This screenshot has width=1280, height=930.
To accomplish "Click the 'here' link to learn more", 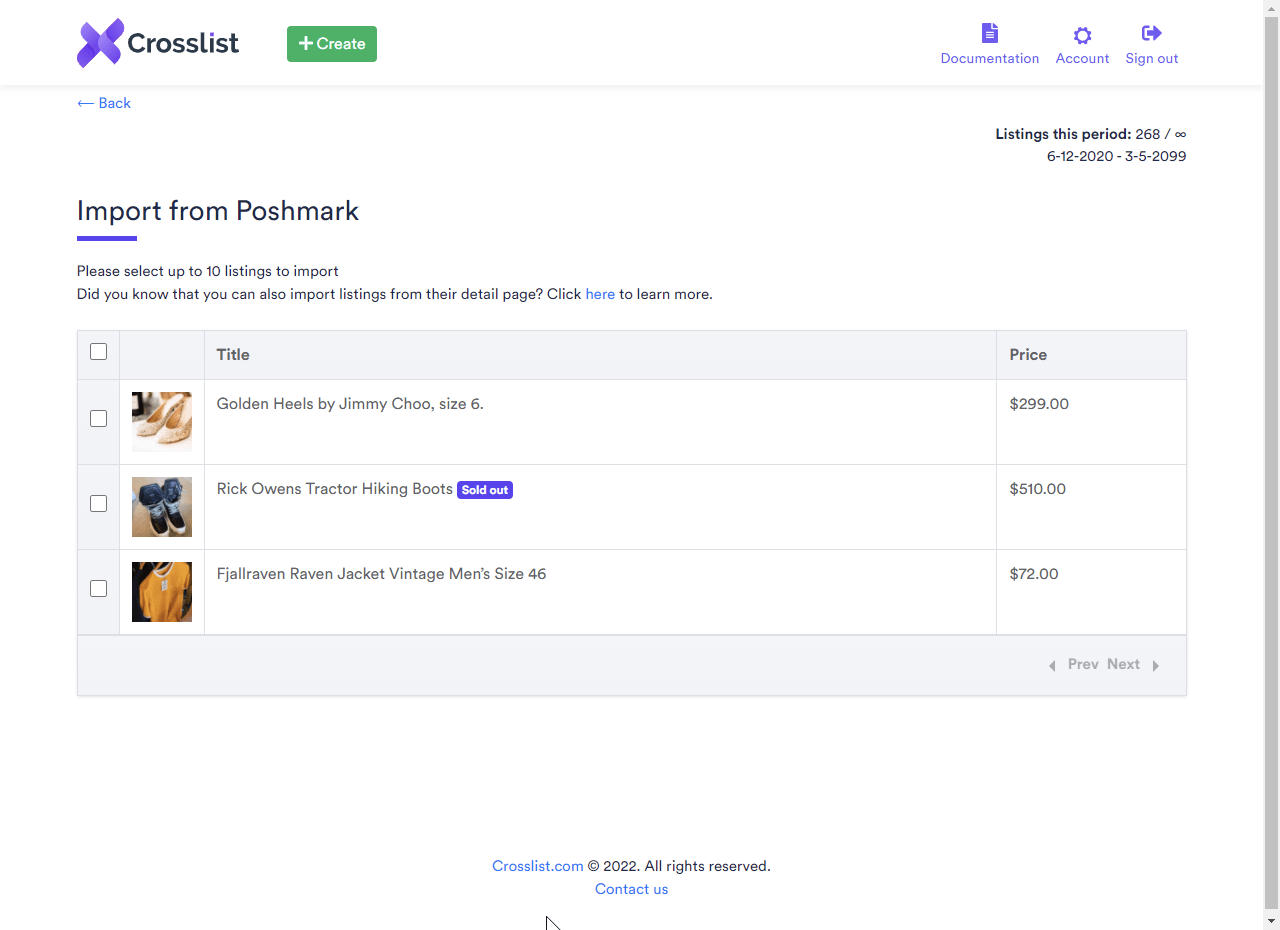I will tap(600, 294).
